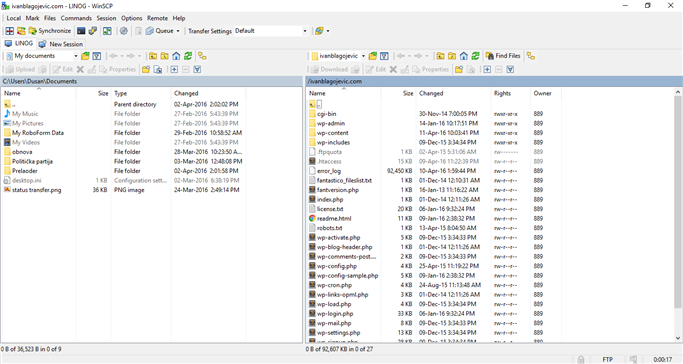
Task: Go to local parent directory icon
Action: pos(153,56)
